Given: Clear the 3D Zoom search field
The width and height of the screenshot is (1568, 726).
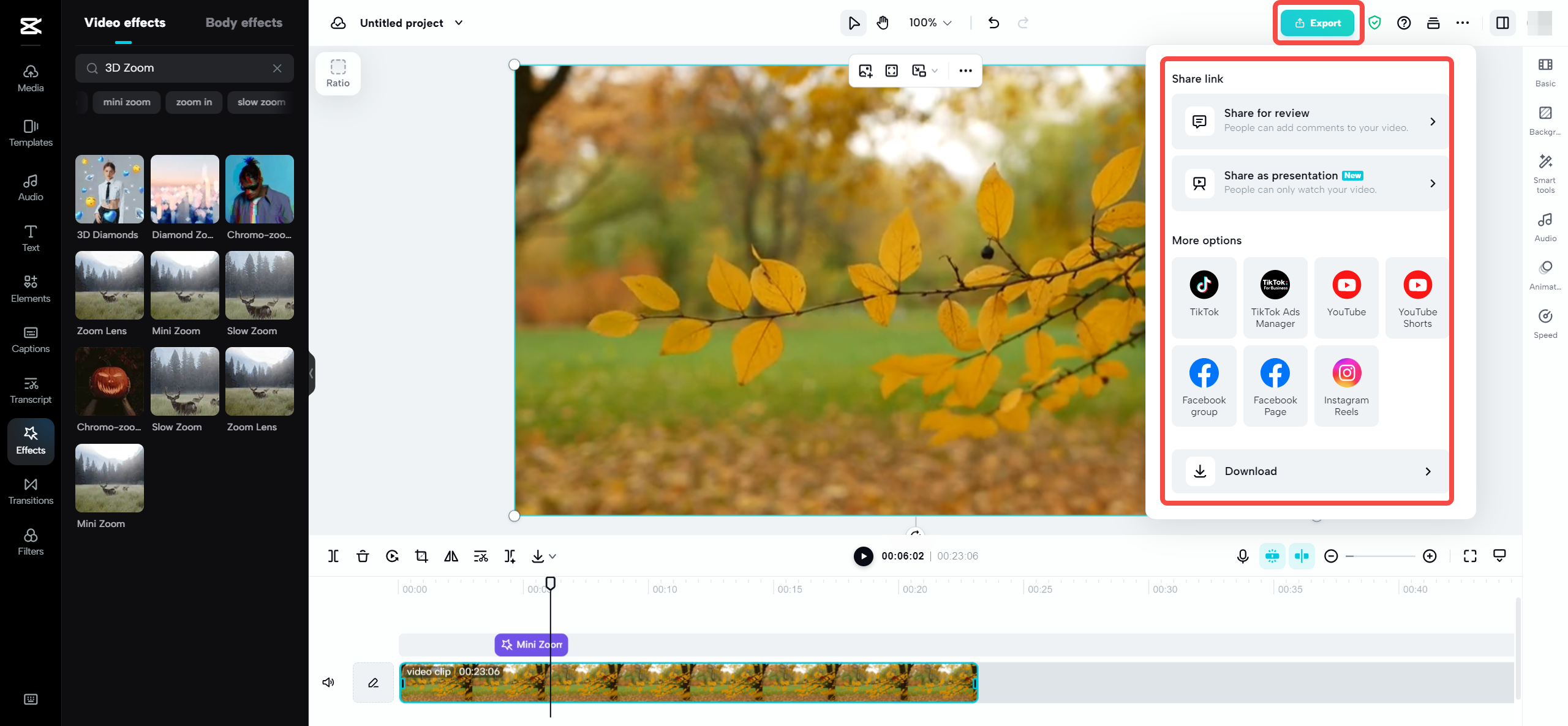Looking at the screenshot, I should pyautogui.click(x=277, y=68).
